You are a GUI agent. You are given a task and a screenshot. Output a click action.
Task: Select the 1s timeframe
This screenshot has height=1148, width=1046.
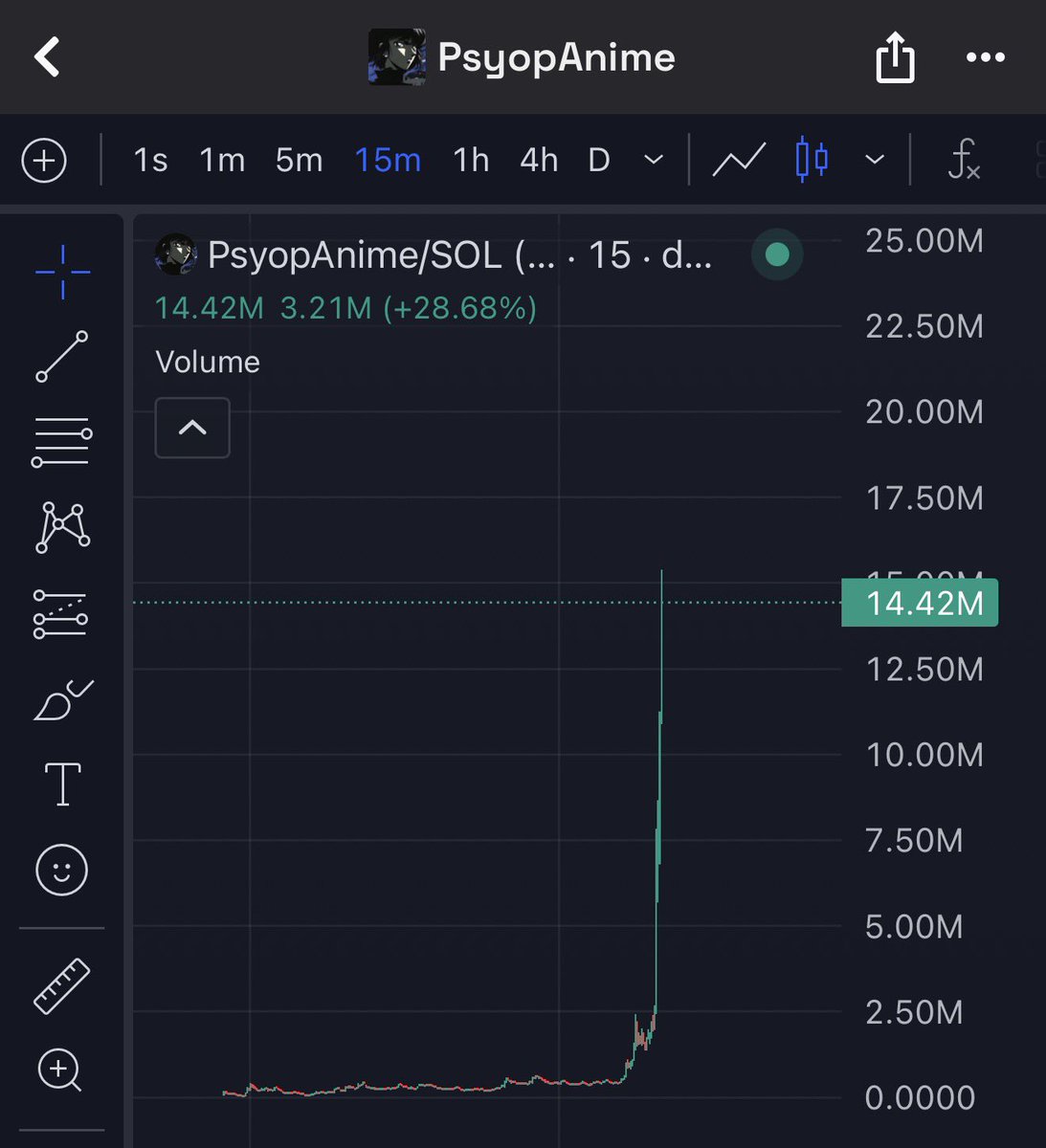150,160
